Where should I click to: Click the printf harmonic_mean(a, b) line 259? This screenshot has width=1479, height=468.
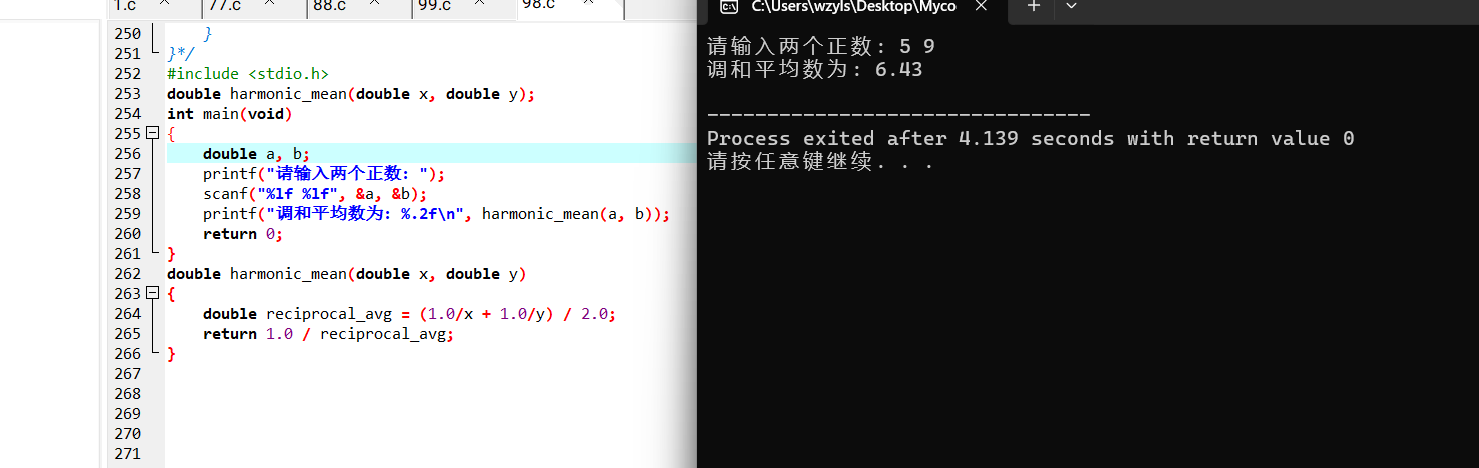tap(436, 214)
